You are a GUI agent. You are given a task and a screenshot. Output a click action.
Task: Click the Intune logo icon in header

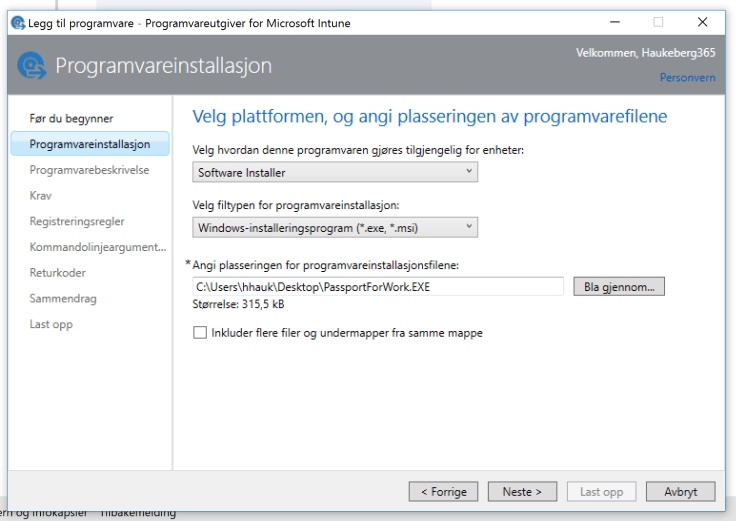point(32,66)
